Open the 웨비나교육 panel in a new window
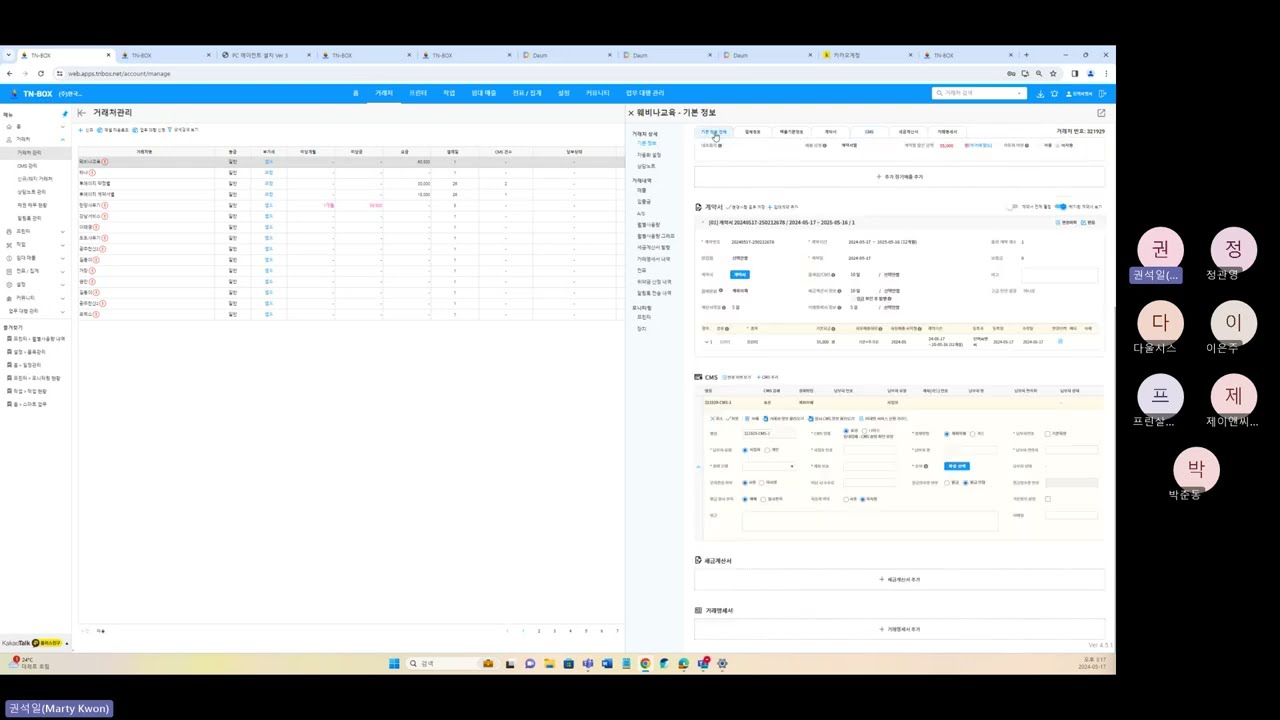The height and width of the screenshot is (720, 1280). [x=1101, y=113]
